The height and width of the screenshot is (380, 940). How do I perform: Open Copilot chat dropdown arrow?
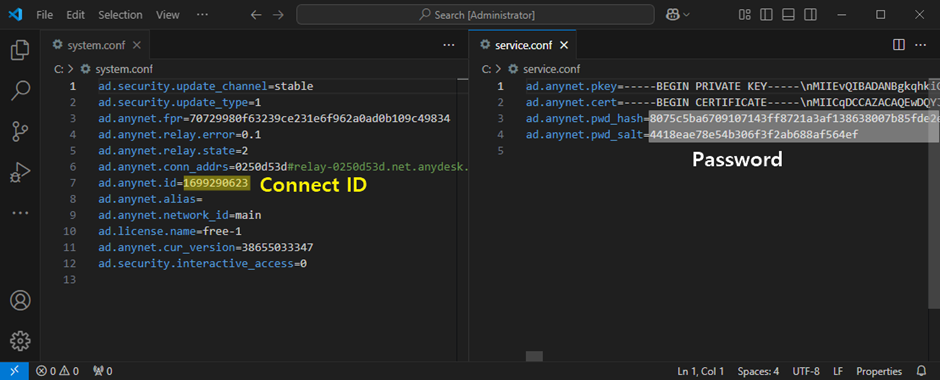point(686,15)
